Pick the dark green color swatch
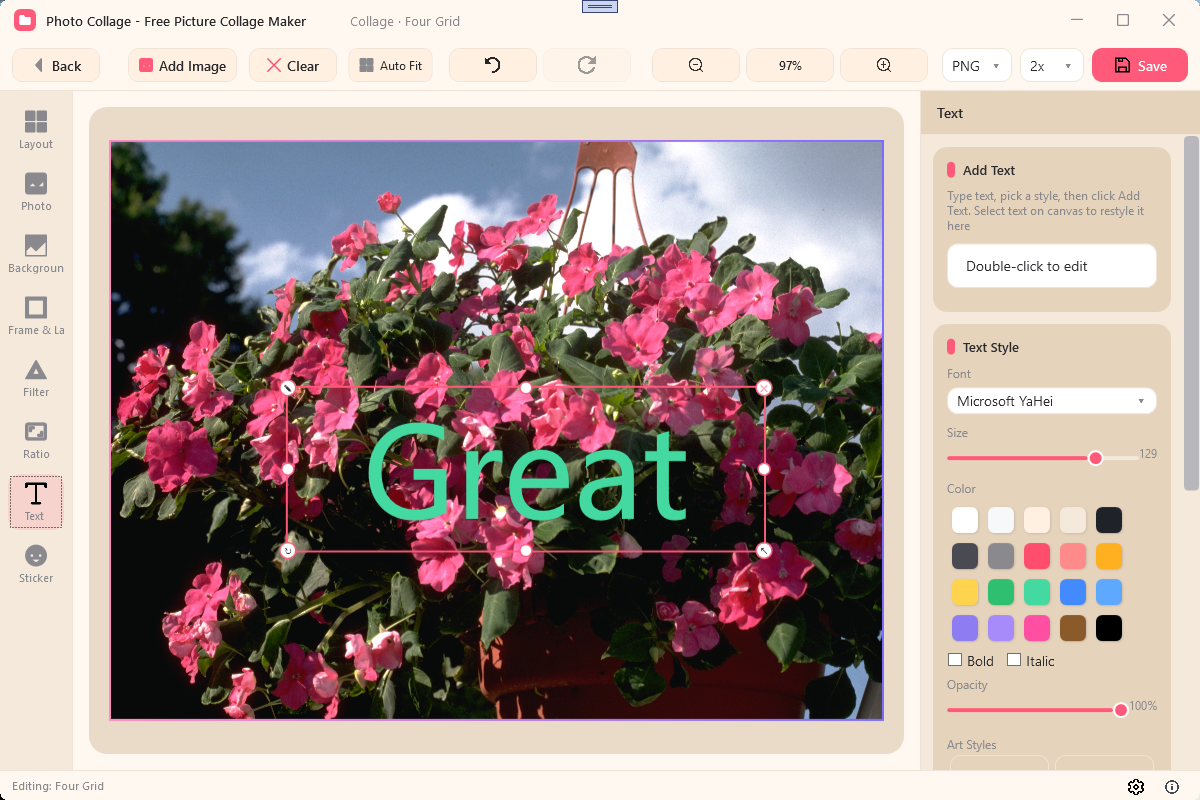The width and height of the screenshot is (1200, 800). [x=1001, y=592]
